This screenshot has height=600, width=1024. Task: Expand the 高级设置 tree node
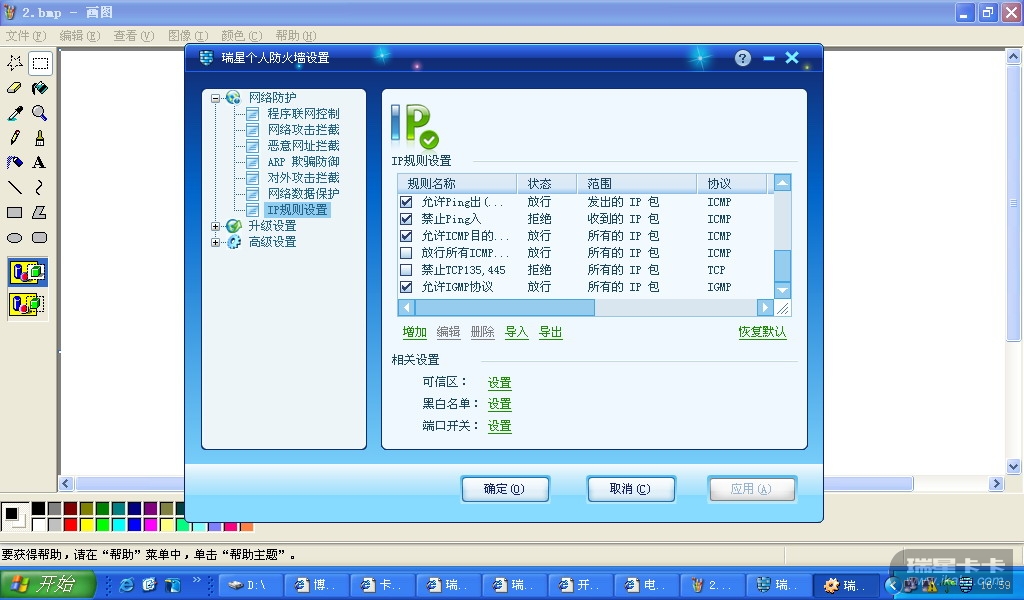pos(216,242)
